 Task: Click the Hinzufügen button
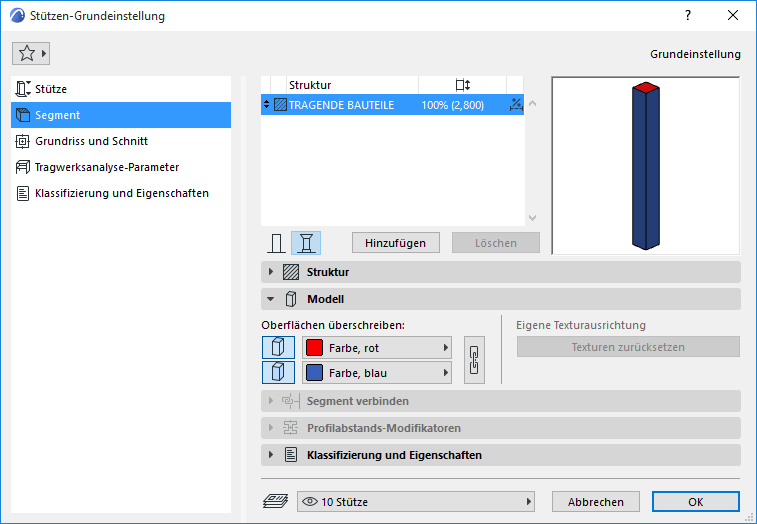[396, 243]
